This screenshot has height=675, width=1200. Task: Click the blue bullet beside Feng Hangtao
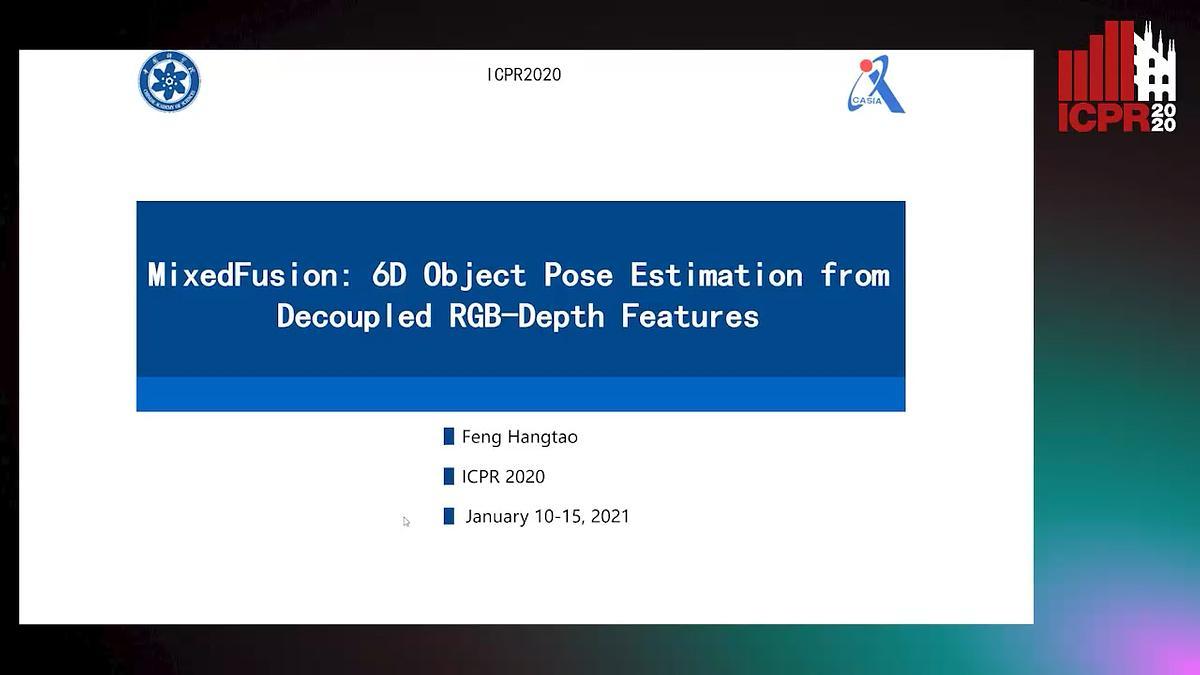(x=449, y=437)
